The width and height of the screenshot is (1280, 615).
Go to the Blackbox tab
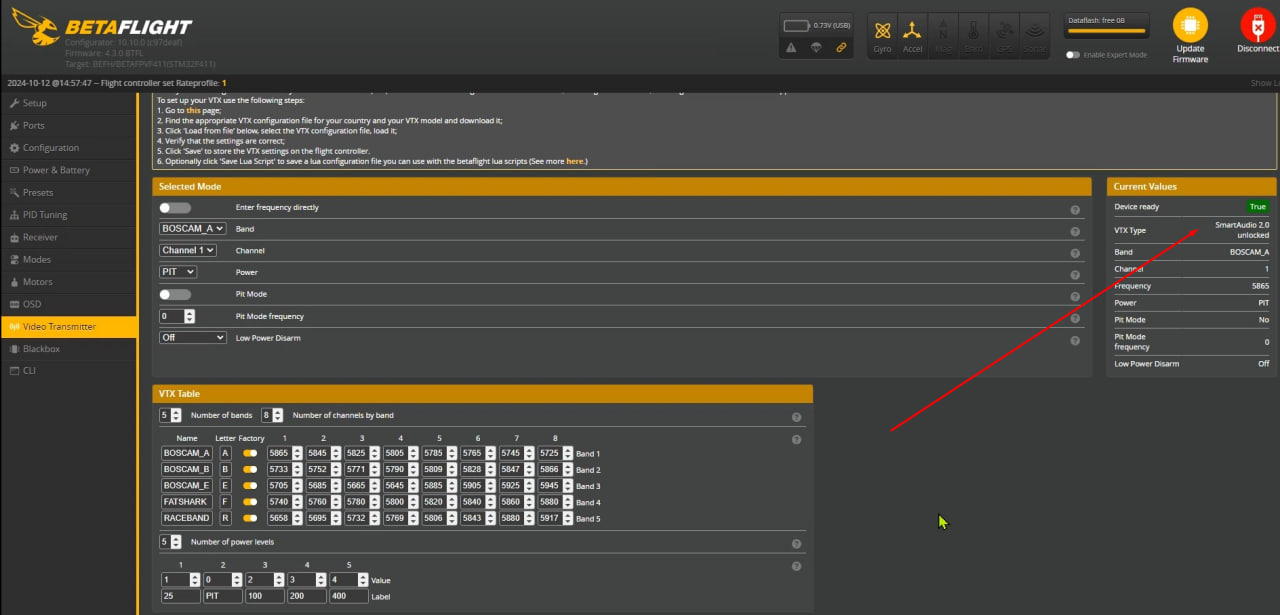coord(41,349)
